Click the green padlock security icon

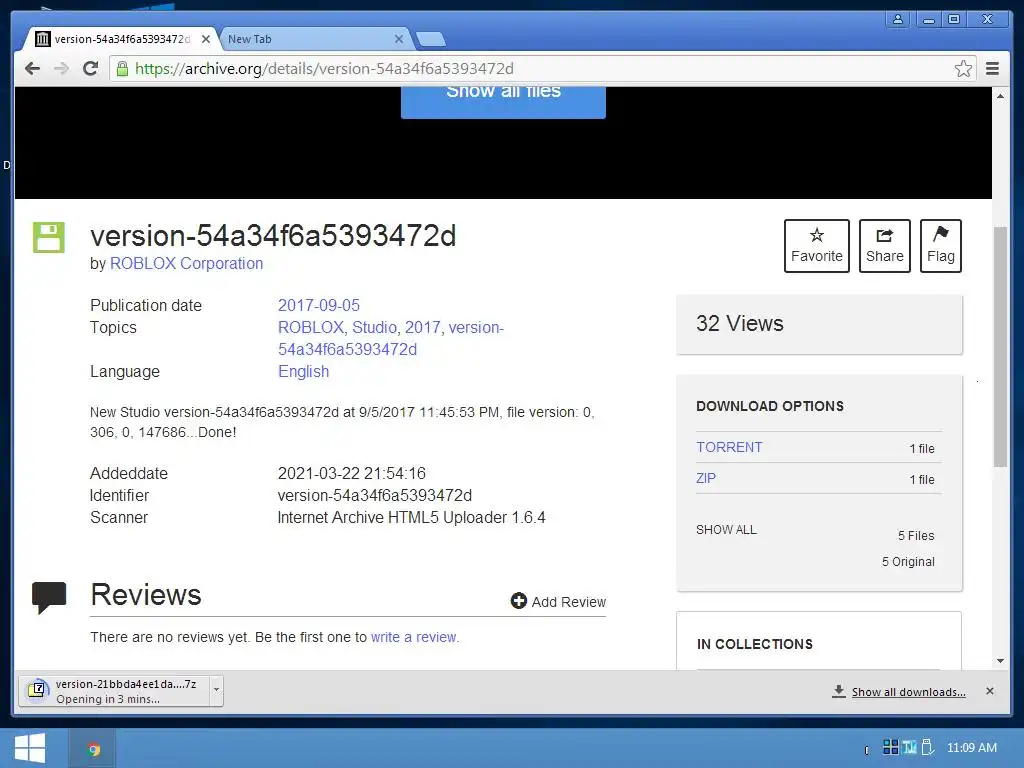pyautogui.click(x=122, y=69)
